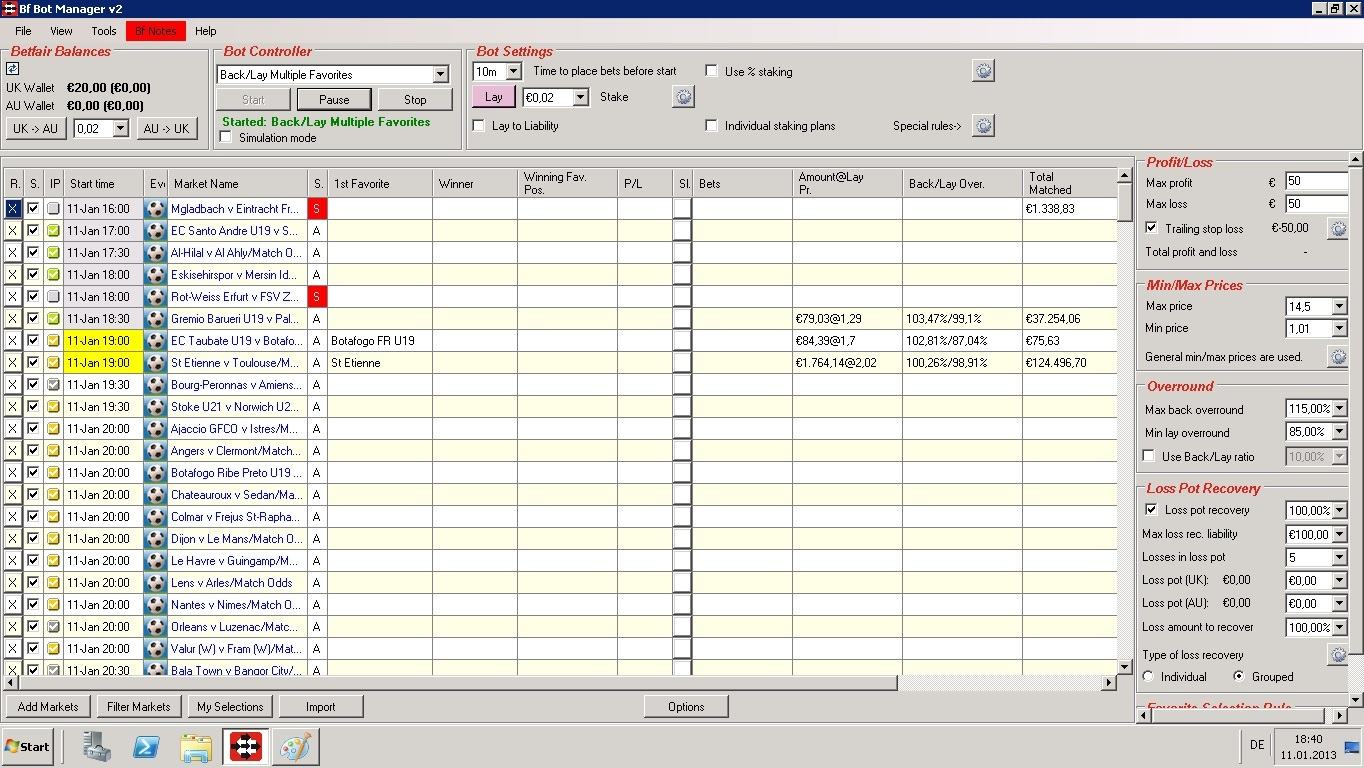
Task: Open the €0,02 stake dropdown
Action: point(581,98)
